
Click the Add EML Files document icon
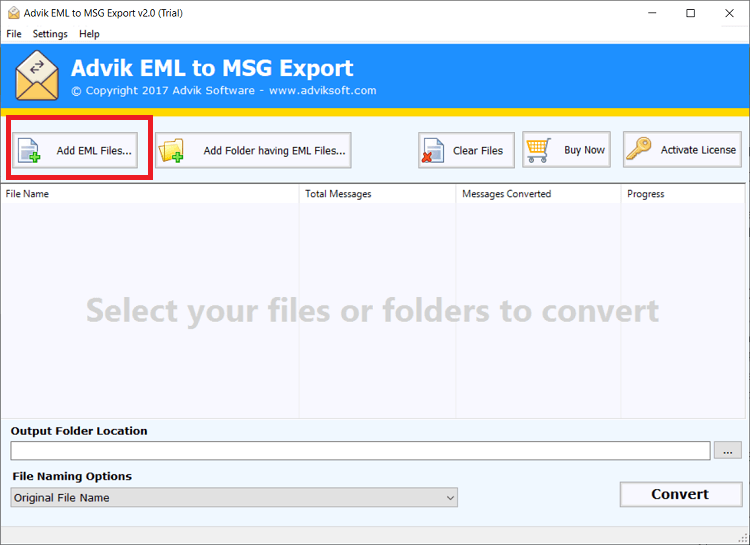(29, 150)
